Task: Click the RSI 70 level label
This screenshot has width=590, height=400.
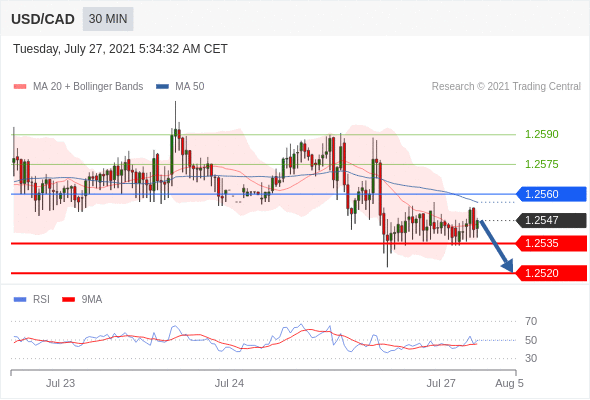Action: click(531, 321)
